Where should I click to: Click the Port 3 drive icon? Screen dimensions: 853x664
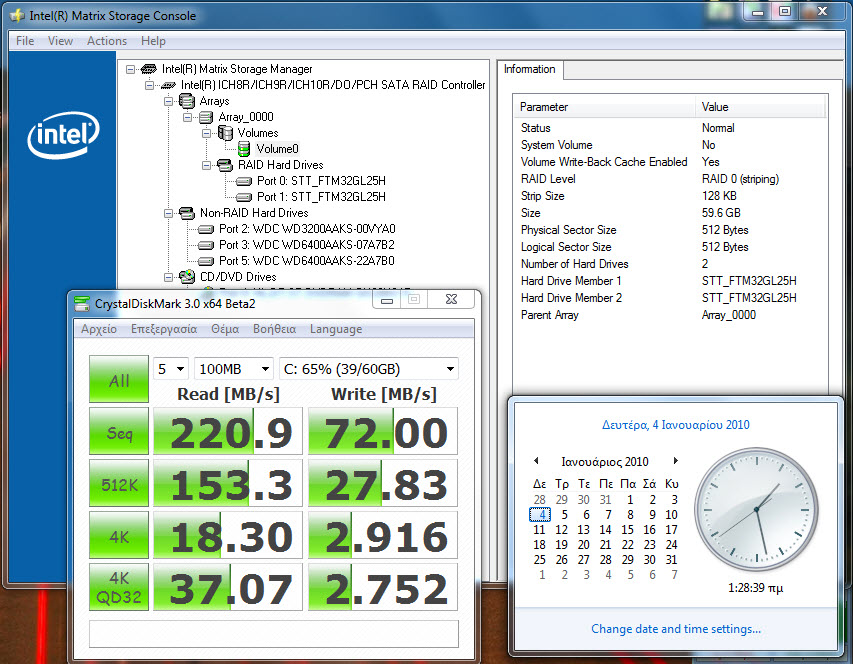click(206, 245)
